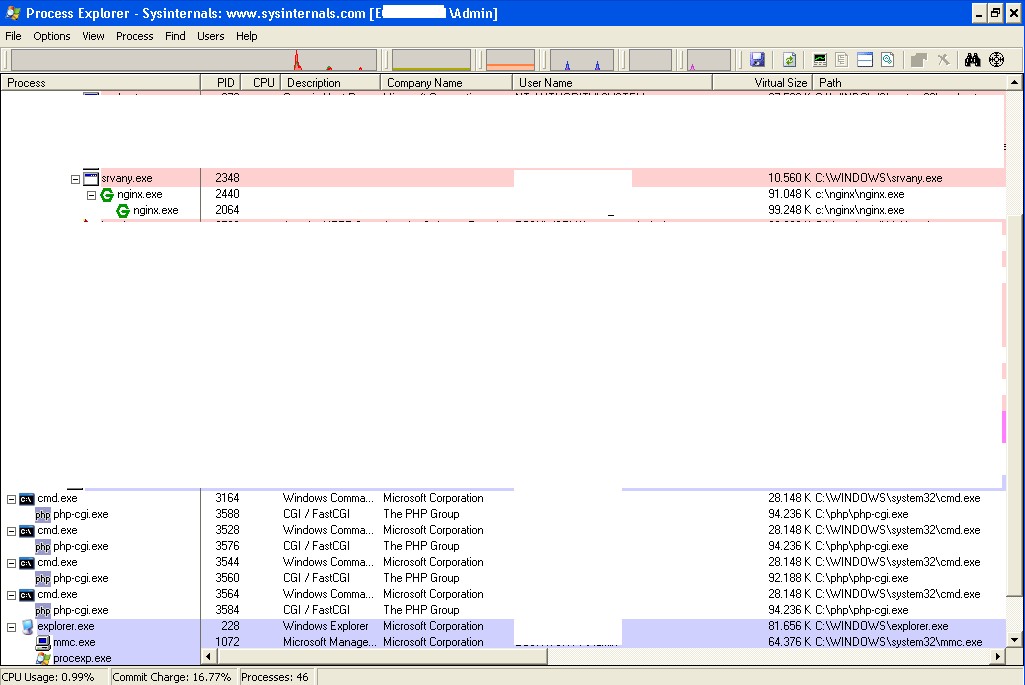Collapse the cmd.exe PID 3528 node
This screenshot has width=1025, height=685.
click(11, 531)
